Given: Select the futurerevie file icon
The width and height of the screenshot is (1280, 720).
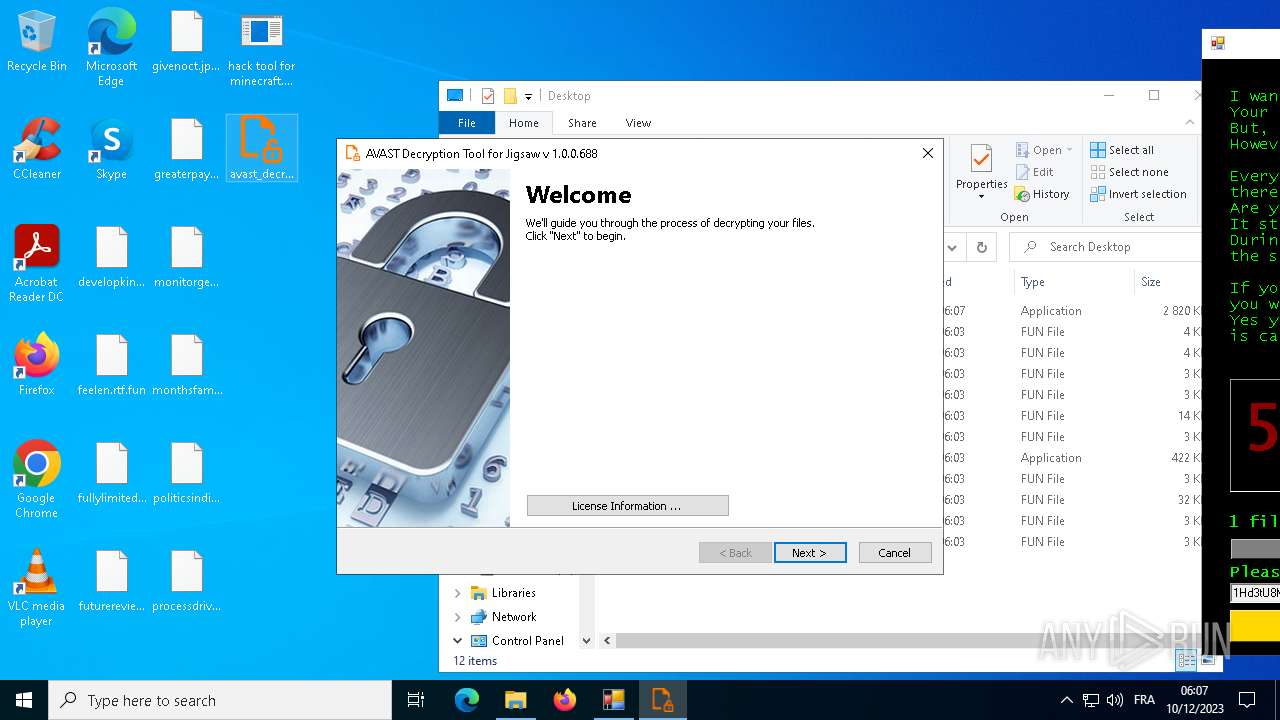Looking at the screenshot, I should (111, 581).
